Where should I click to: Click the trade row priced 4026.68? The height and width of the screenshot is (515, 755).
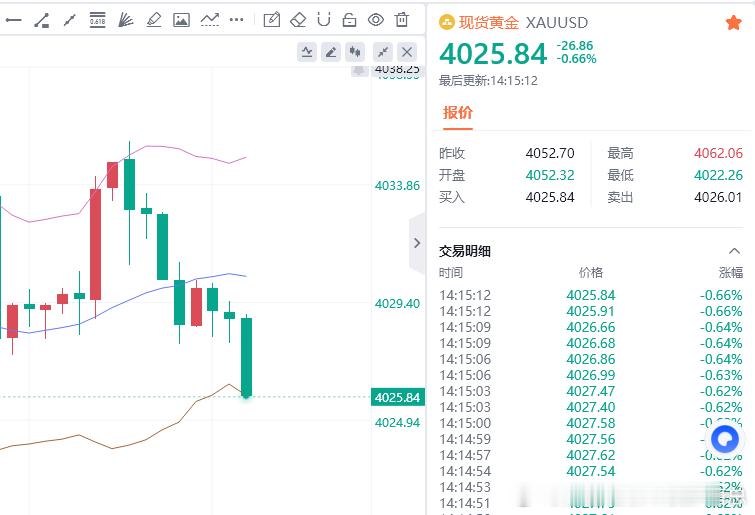pyautogui.click(x=591, y=343)
